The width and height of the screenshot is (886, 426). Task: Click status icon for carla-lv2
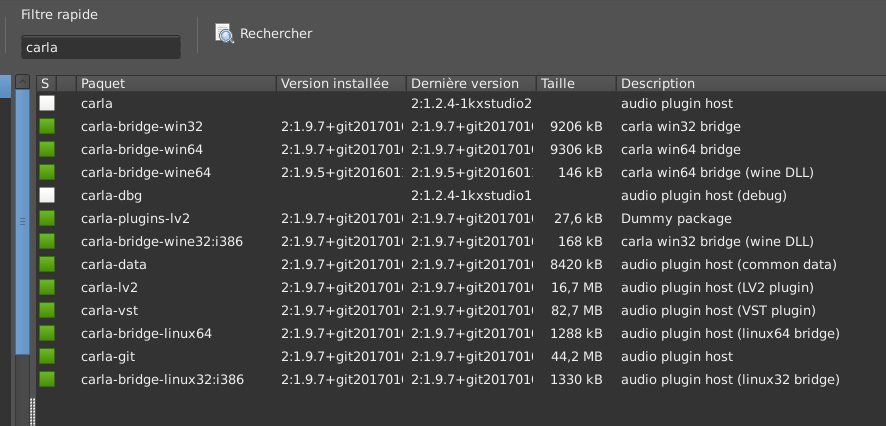(47, 287)
